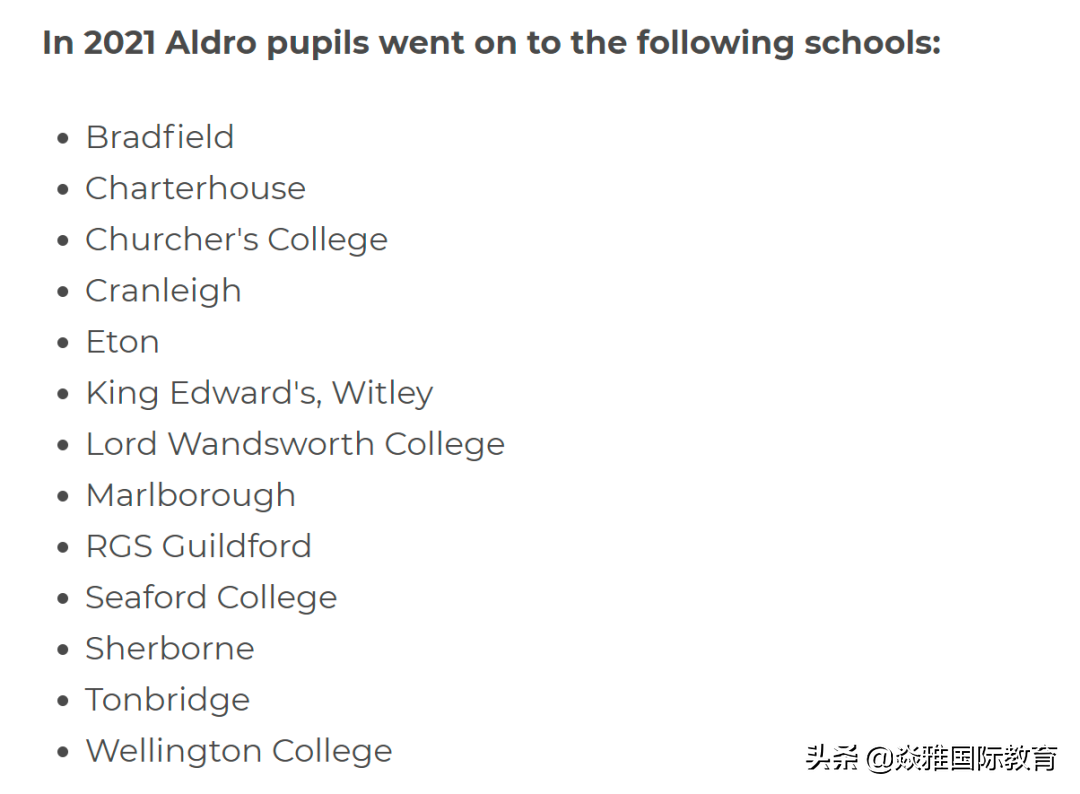Viewport: 1080px width, 794px height.
Task: Select the Bradfield list item
Action: [x=159, y=137]
